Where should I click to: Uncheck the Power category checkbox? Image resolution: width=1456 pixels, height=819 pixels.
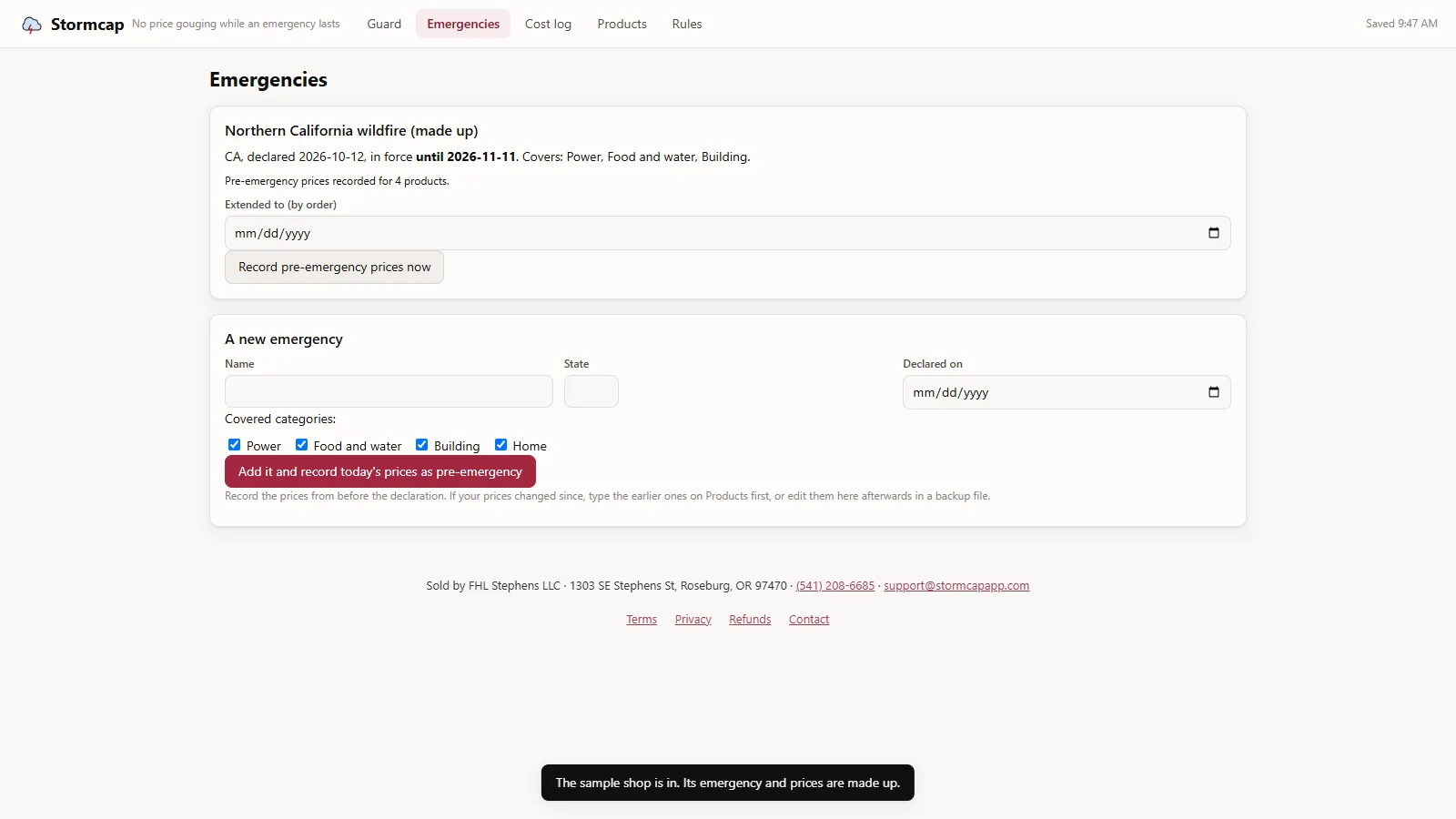(235, 445)
